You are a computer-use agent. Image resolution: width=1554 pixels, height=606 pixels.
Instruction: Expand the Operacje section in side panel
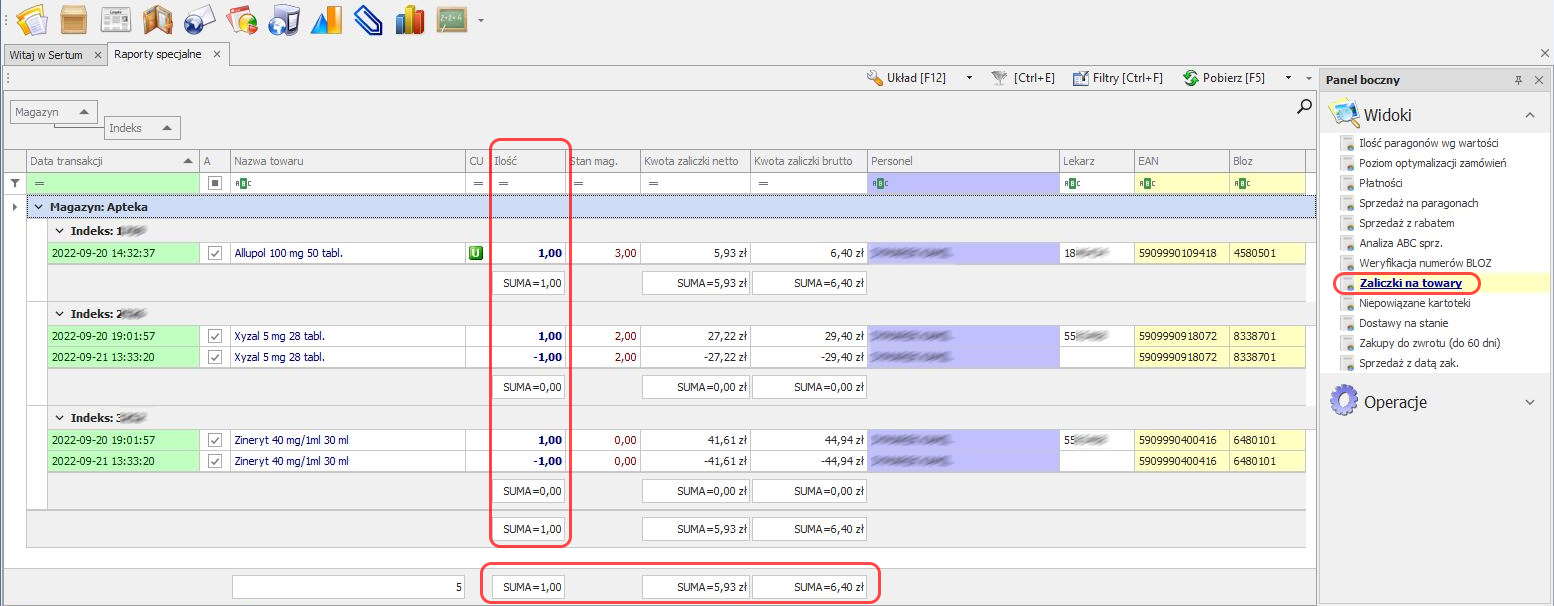(1529, 402)
